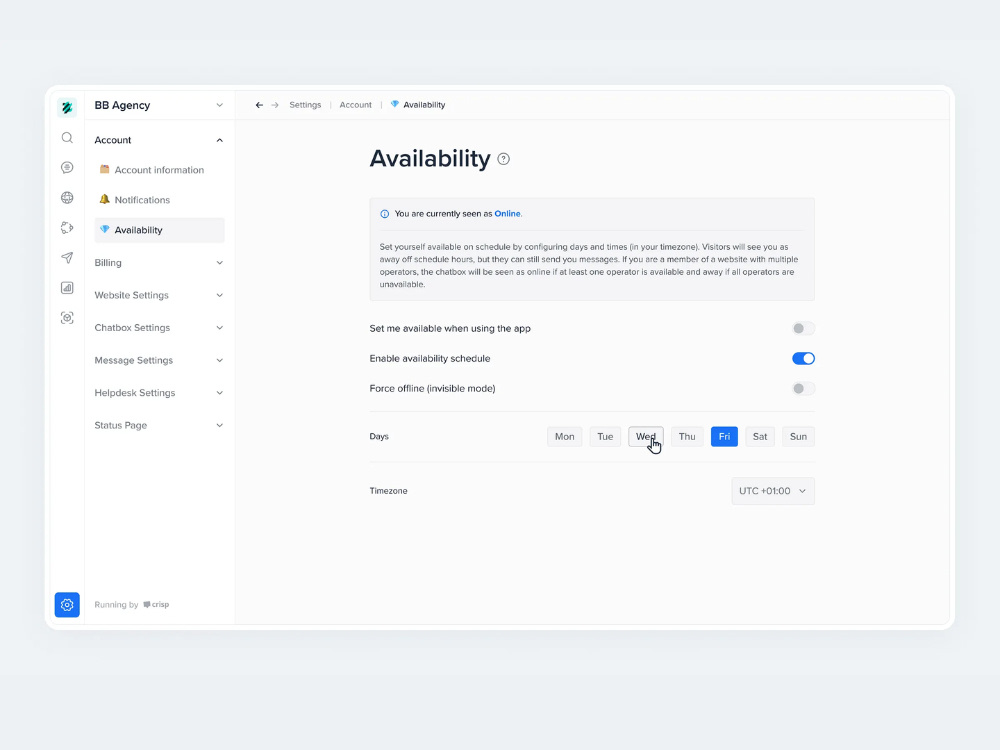Select Thu day button

click(x=687, y=437)
